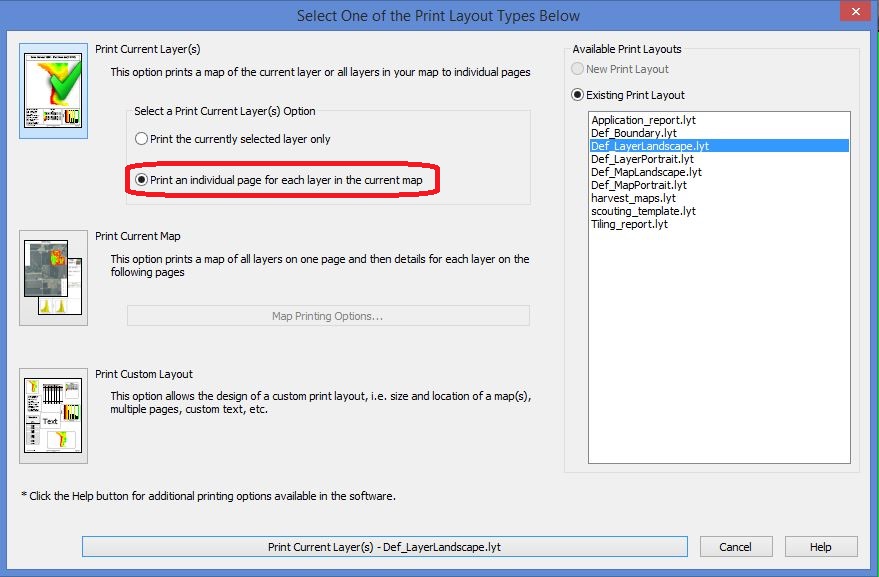Select the Print Current Map icon

tap(54, 279)
